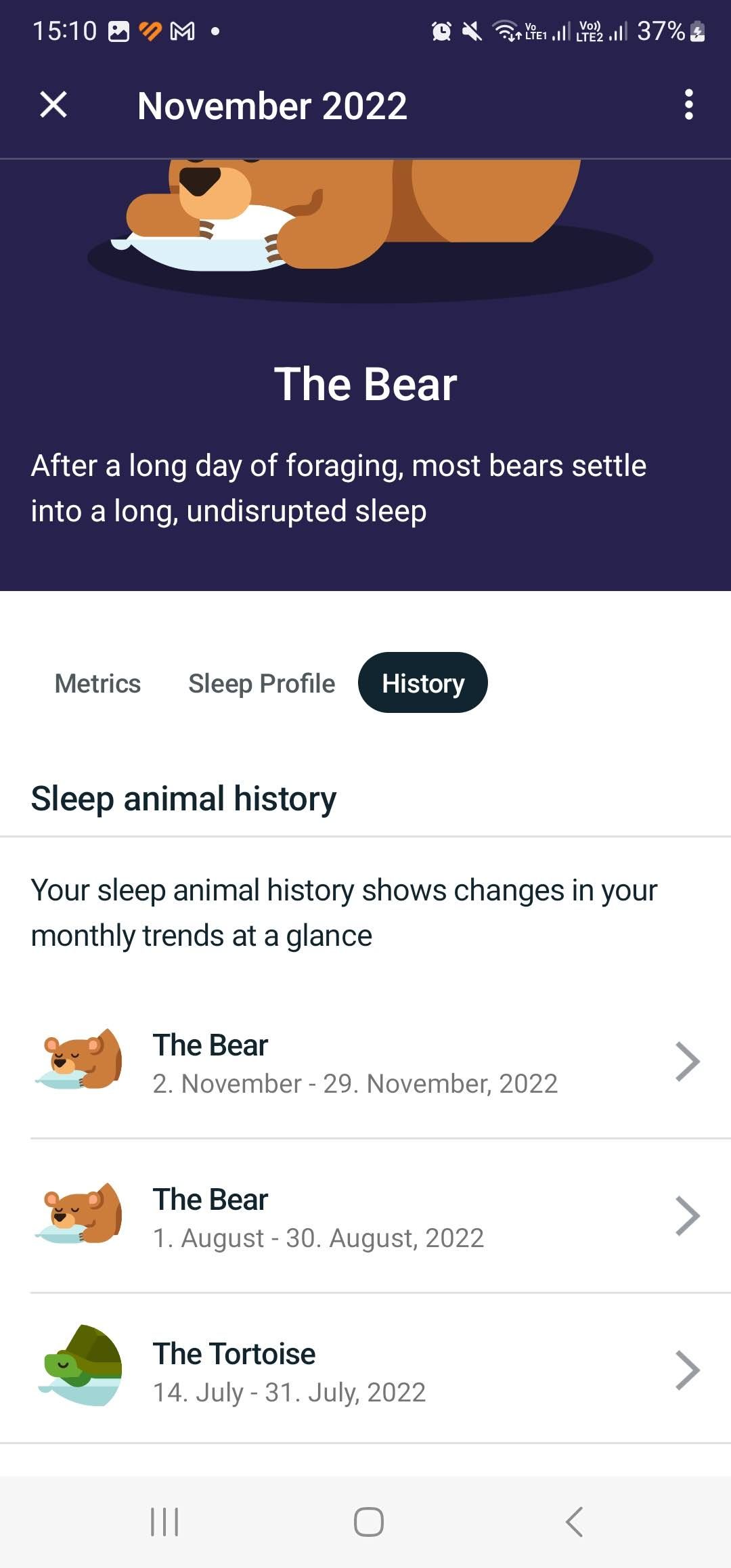Tap the July tortoise sleep animal icon
The image size is (731, 1568).
click(x=80, y=1368)
